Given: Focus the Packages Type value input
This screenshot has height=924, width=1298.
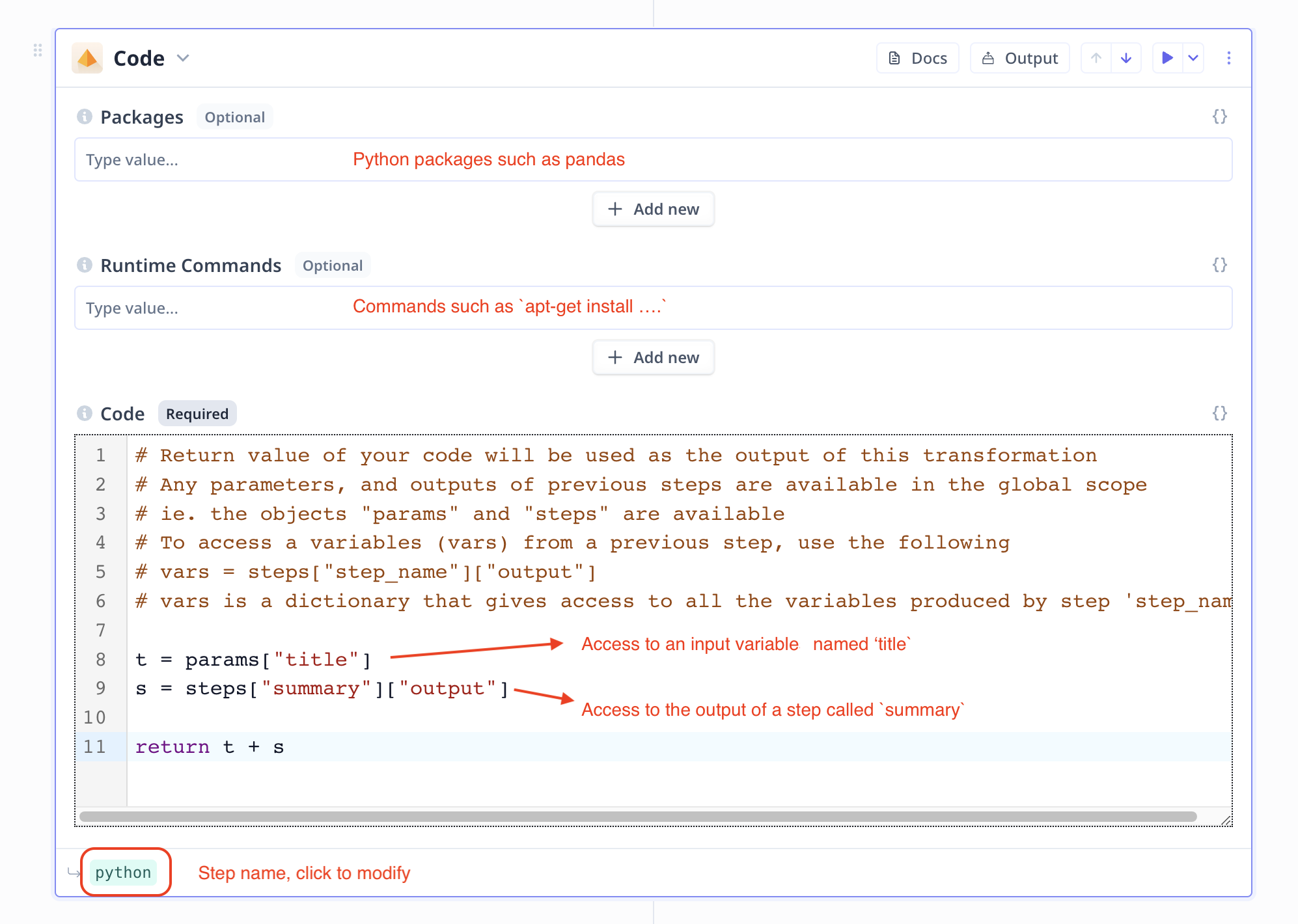Looking at the screenshot, I should pos(653,159).
